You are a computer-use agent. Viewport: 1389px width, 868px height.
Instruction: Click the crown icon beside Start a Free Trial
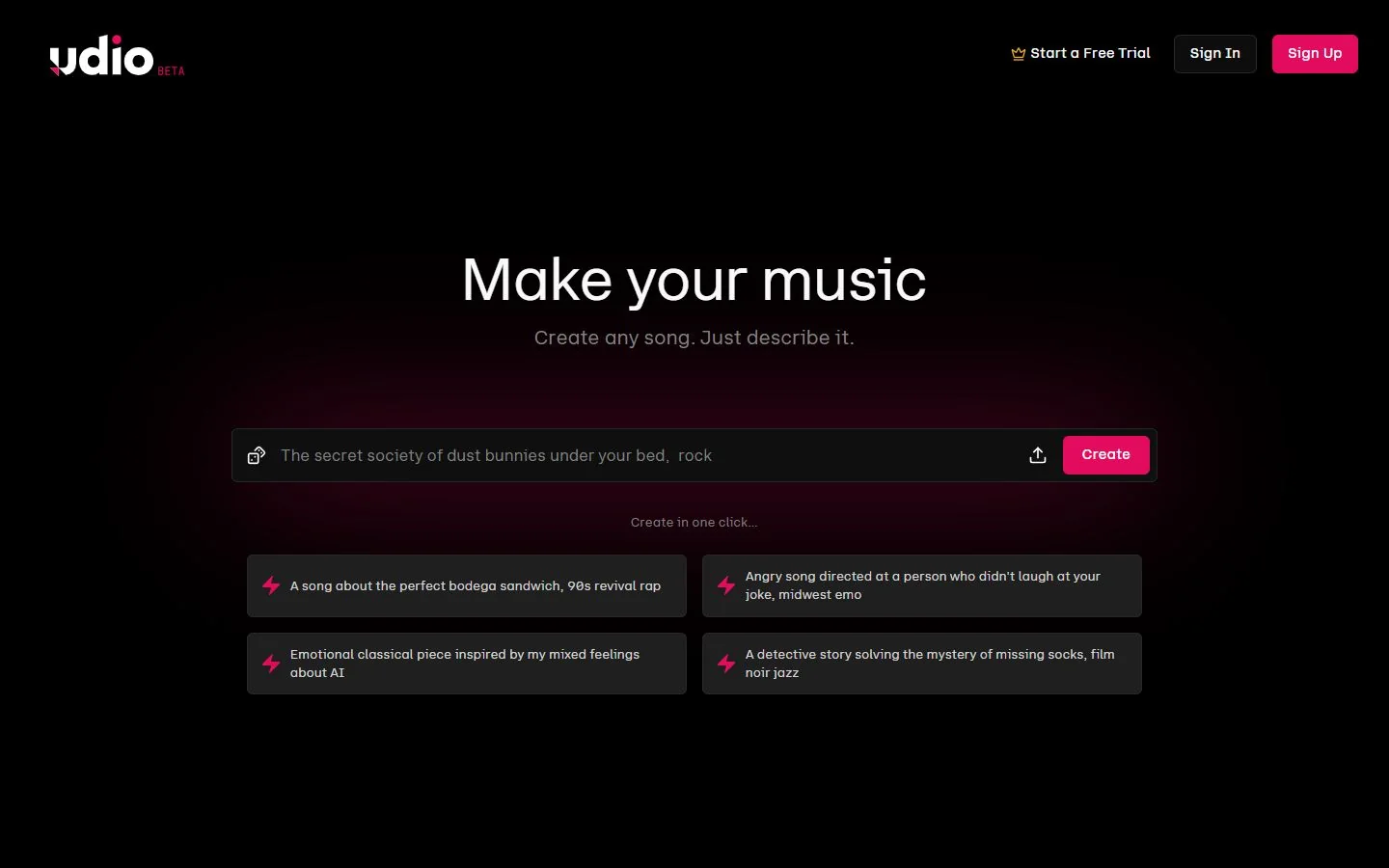tap(1018, 54)
